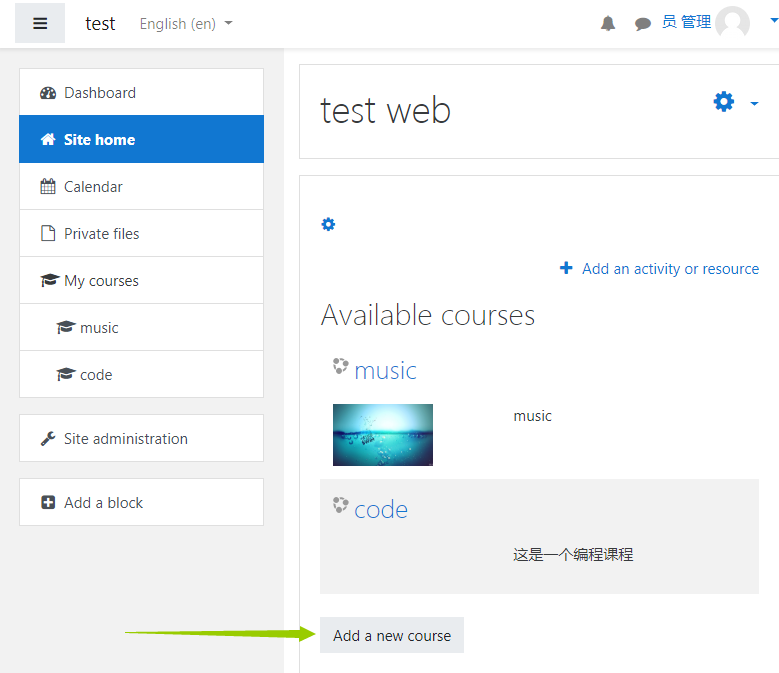
Task: Open the notifications bell icon
Action: coord(608,24)
